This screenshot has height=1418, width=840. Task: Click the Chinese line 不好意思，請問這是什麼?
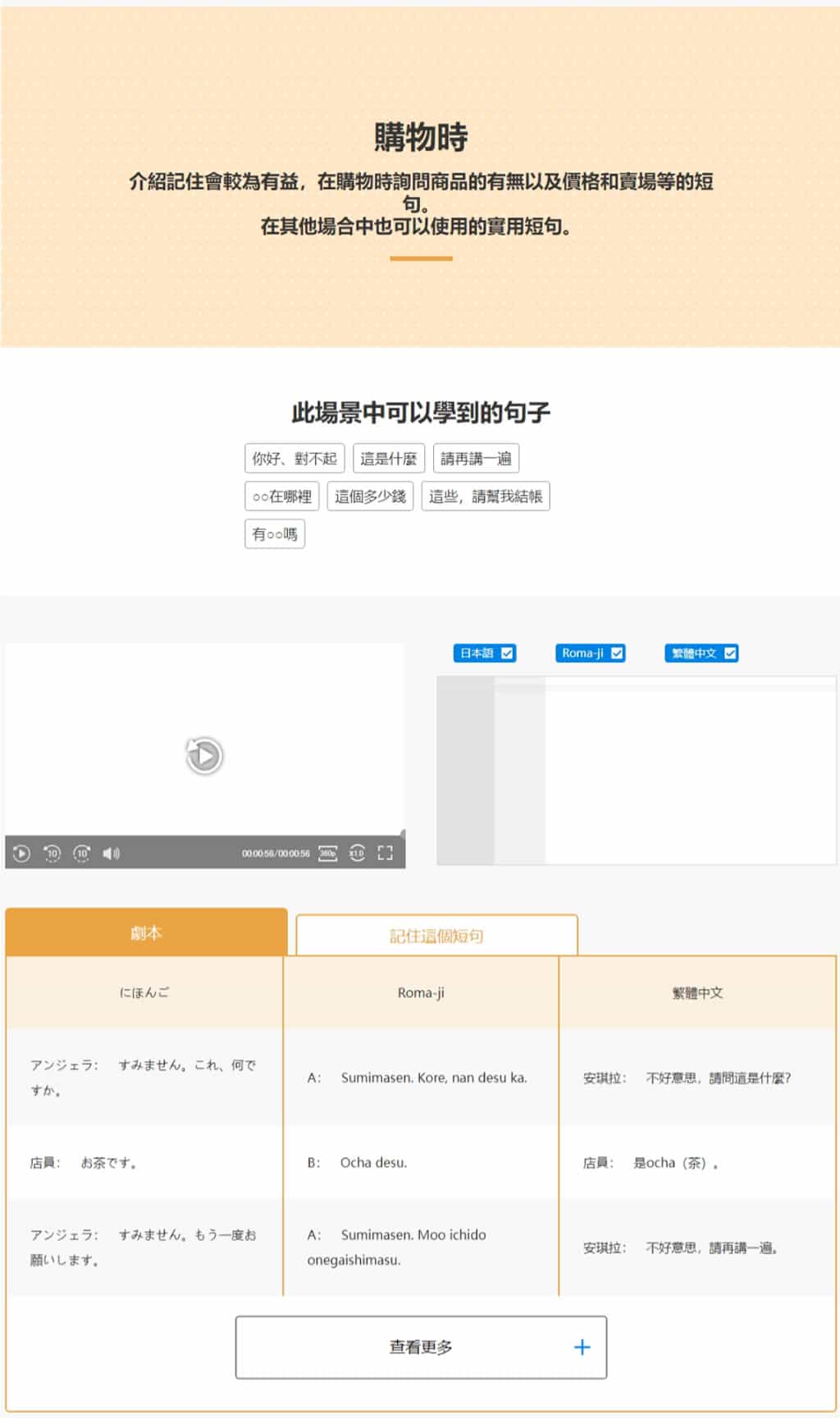pos(718,1078)
